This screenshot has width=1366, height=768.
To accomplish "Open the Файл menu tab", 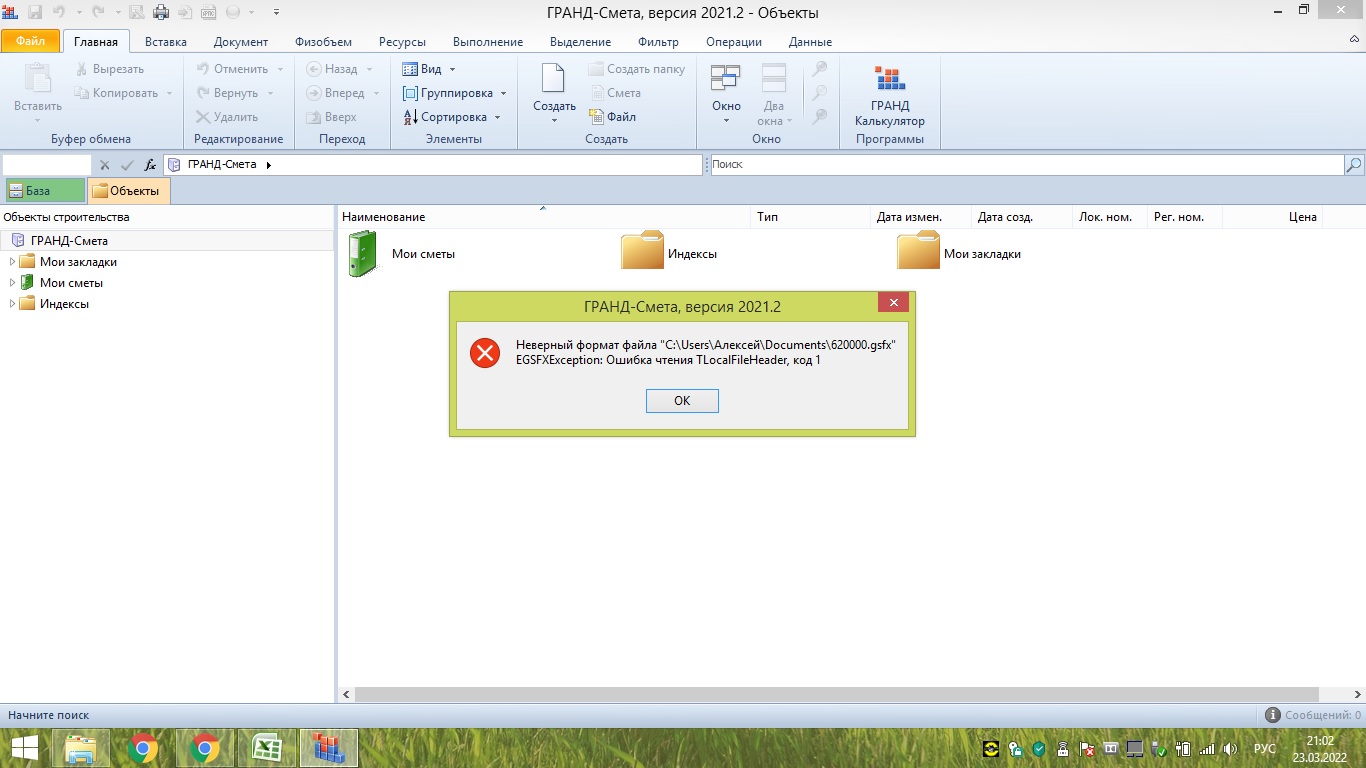I will coord(30,42).
